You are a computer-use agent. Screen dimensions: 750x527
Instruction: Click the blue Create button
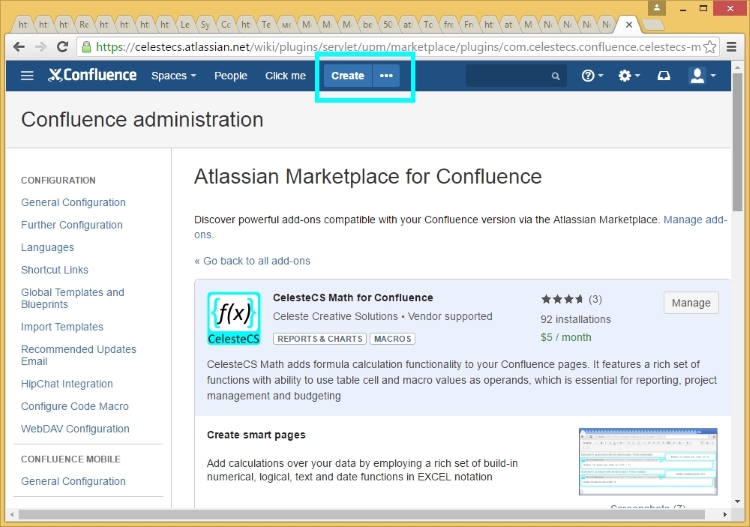[x=348, y=76]
